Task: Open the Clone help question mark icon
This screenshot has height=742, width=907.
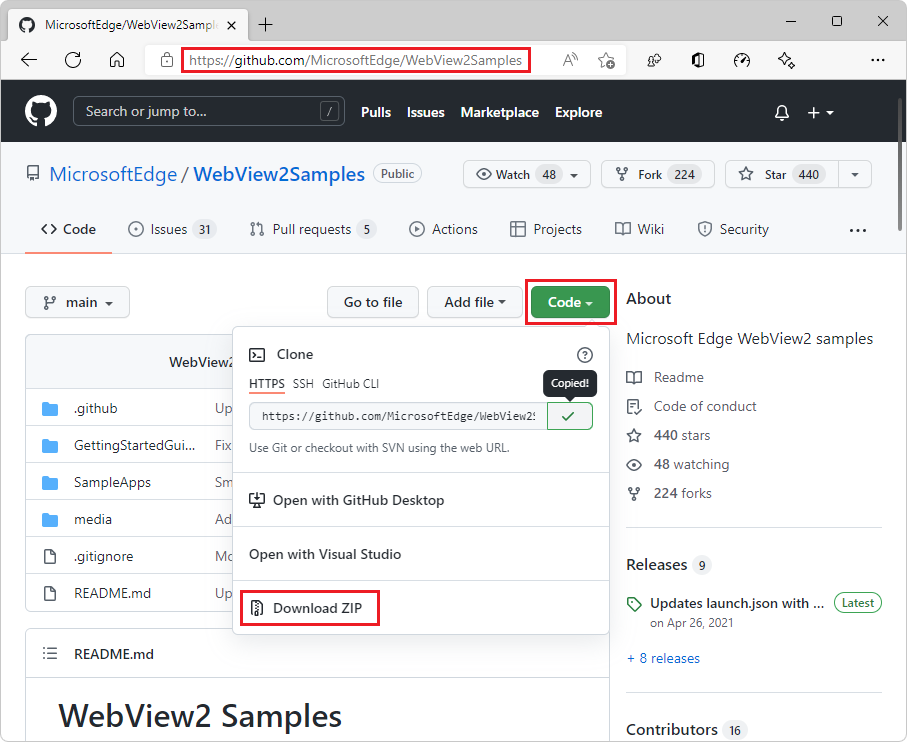Action: point(585,355)
